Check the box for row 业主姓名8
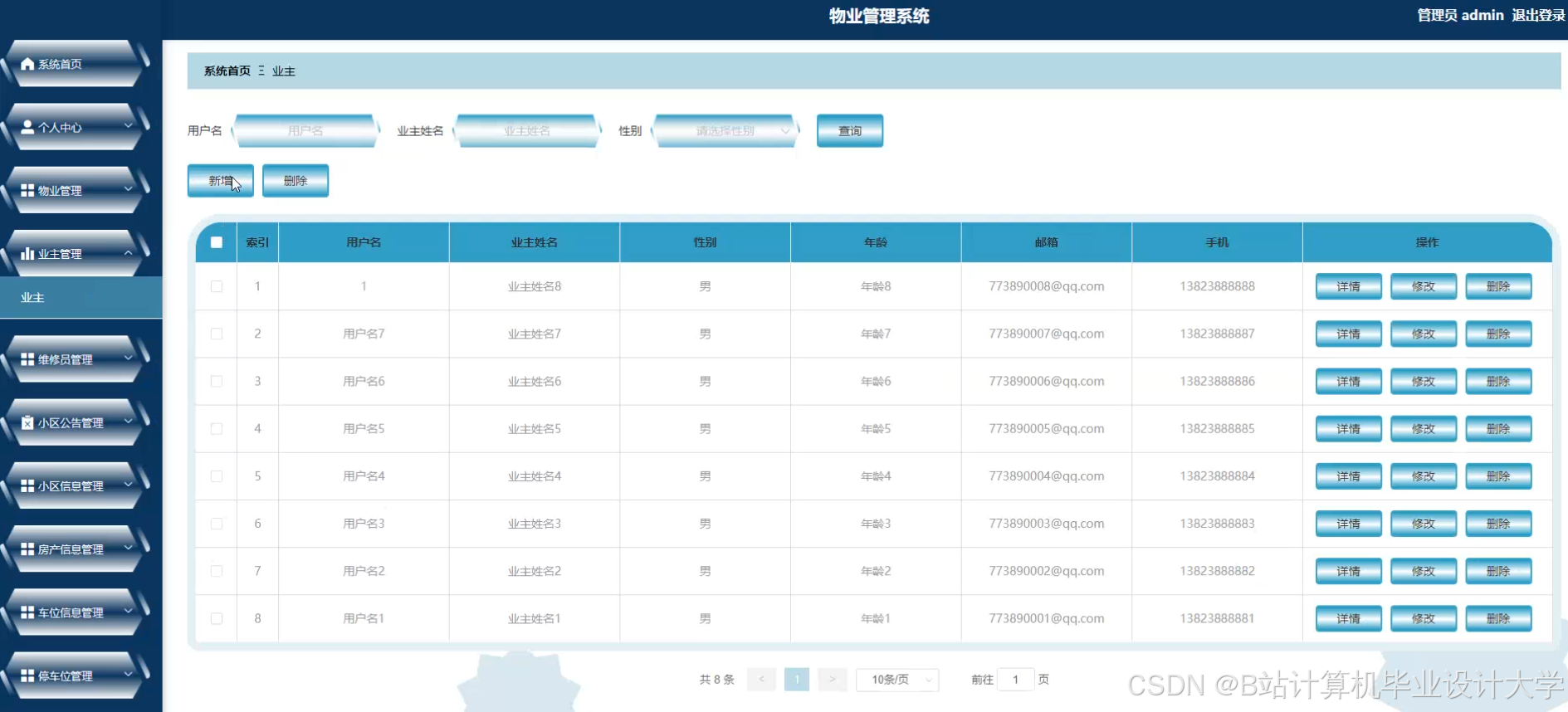1568x712 pixels. tap(217, 286)
